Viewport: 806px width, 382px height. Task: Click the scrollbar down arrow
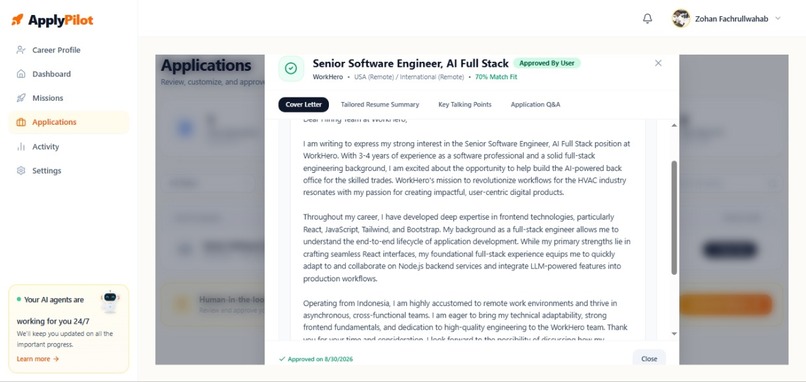pyautogui.click(x=674, y=334)
